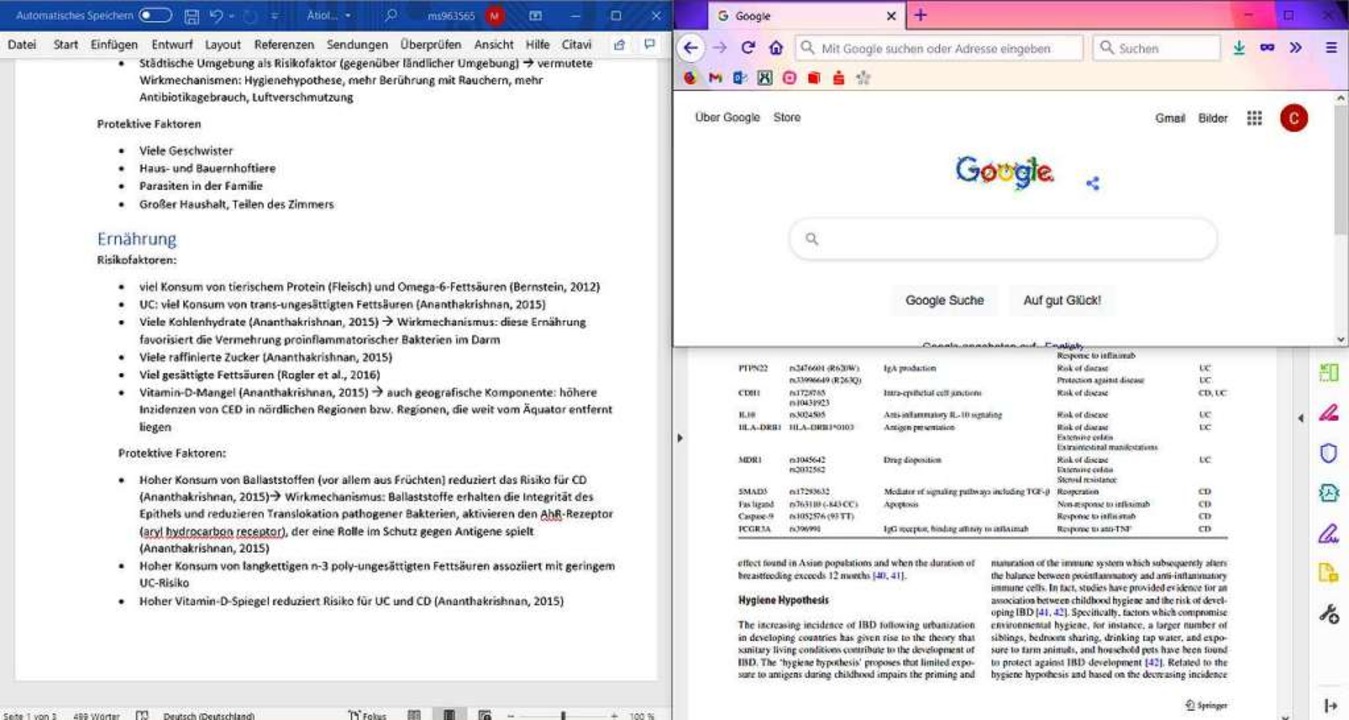Click the red M account avatar in Word
The image size is (1349, 720).
494,16
